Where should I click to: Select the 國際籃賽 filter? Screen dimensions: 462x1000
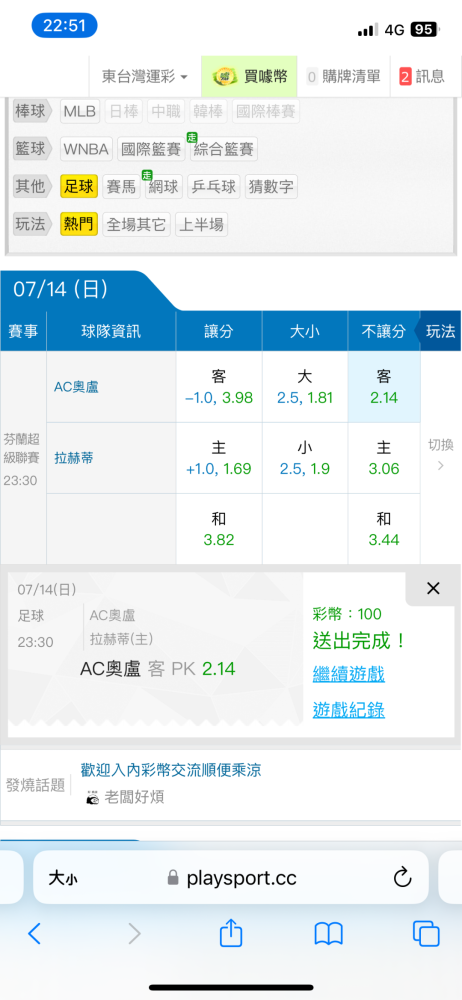151,149
